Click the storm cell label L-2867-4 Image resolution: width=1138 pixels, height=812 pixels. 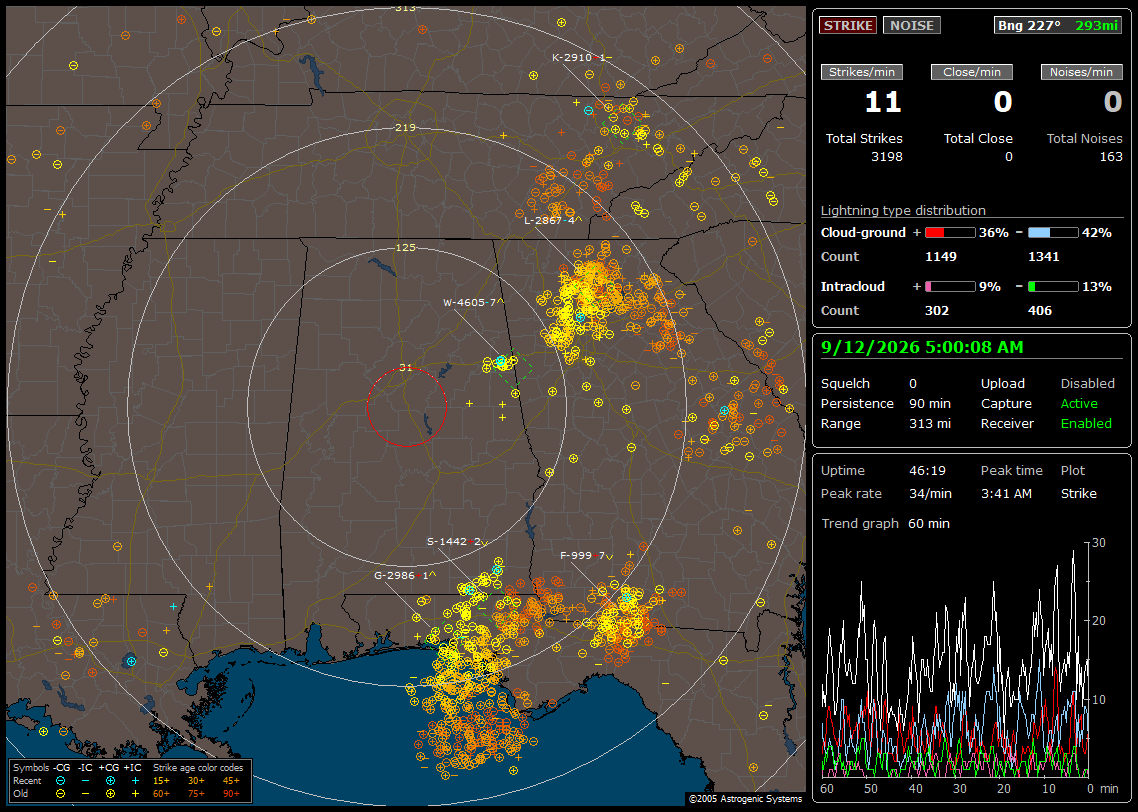tap(553, 221)
